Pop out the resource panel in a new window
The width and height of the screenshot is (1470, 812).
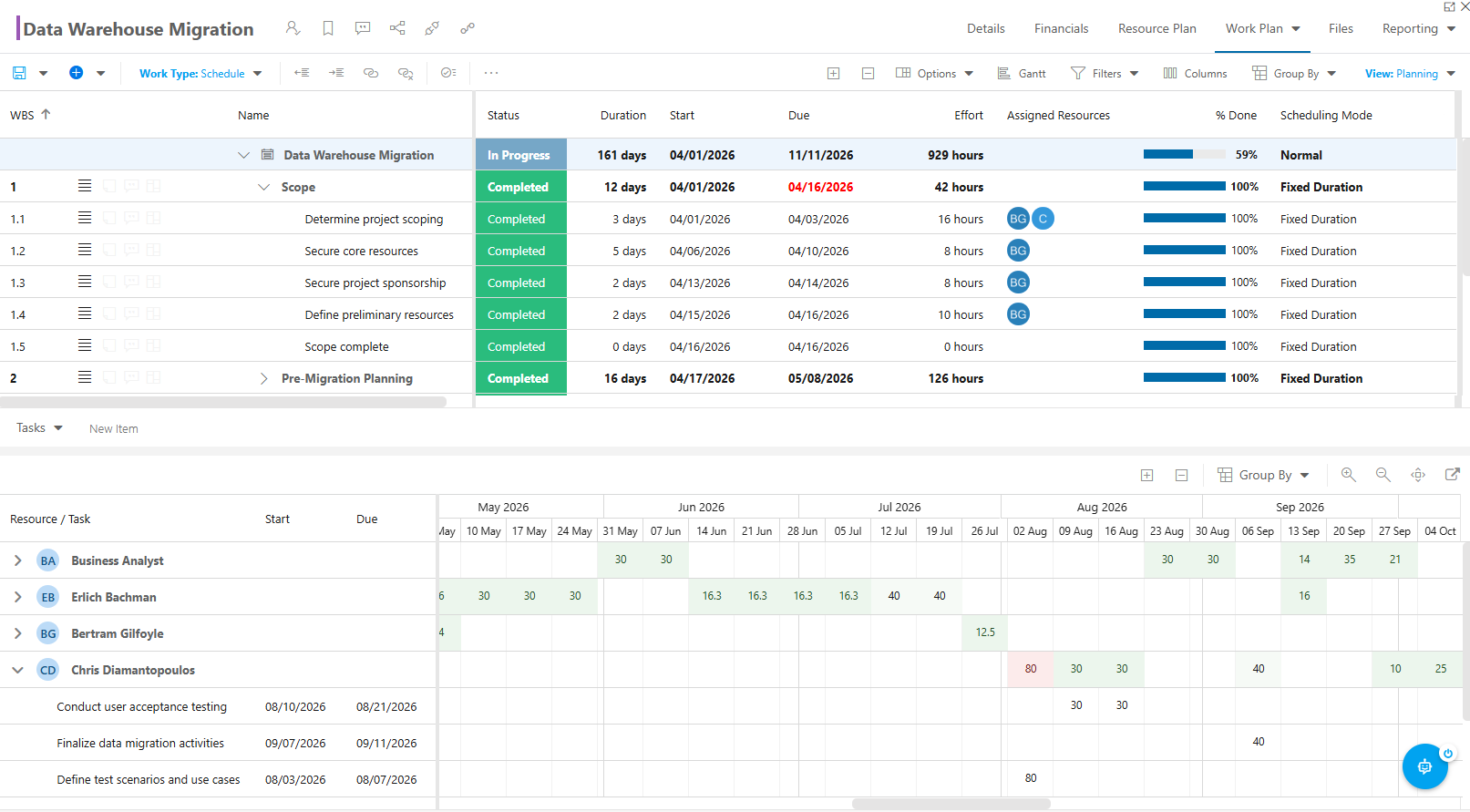pyautogui.click(x=1453, y=475)
